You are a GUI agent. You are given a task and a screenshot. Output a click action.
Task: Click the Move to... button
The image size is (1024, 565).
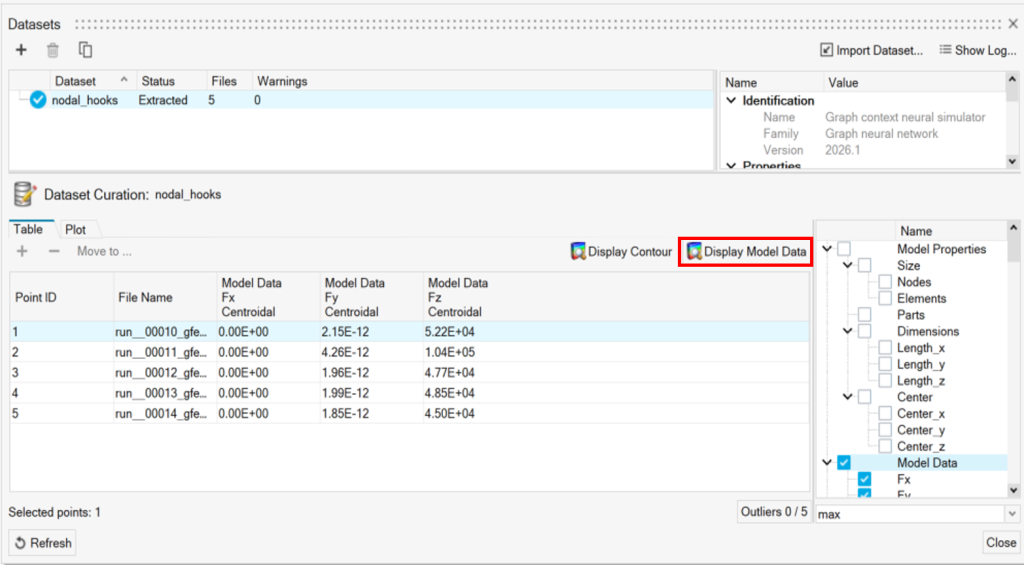pyautogui.click(x=104, y=251)
